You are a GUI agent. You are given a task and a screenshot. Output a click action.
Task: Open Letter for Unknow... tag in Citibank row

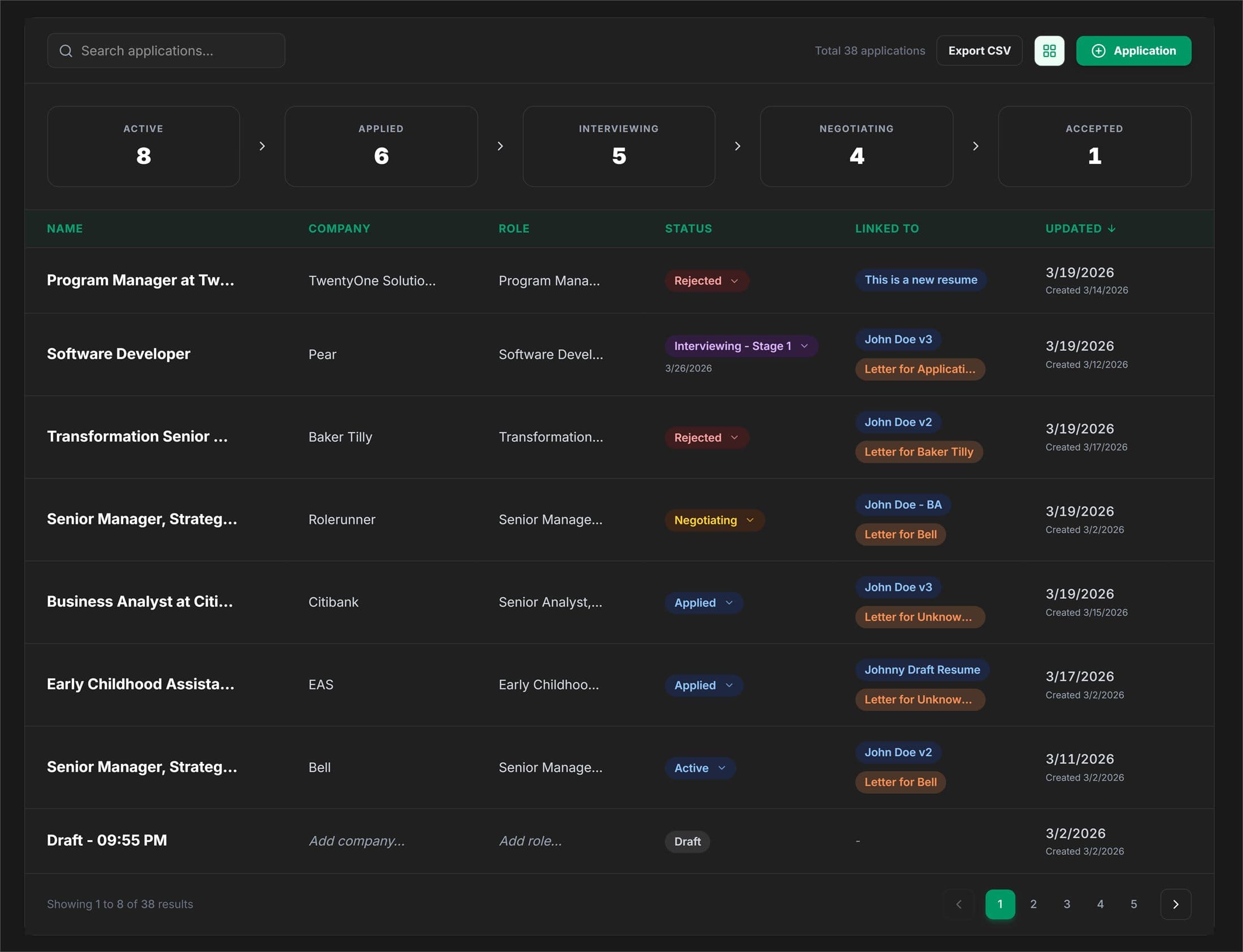point(919,617)
